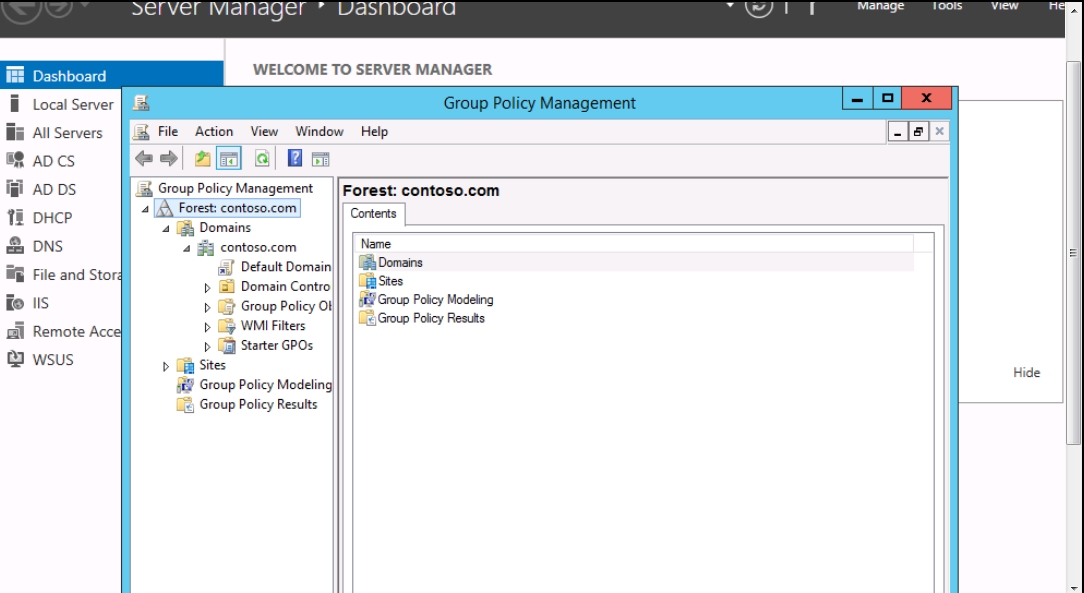Click the MMC console icon beside File menu
The image size is (1084, 593).
pyautogui.click(x=142, y=131)
